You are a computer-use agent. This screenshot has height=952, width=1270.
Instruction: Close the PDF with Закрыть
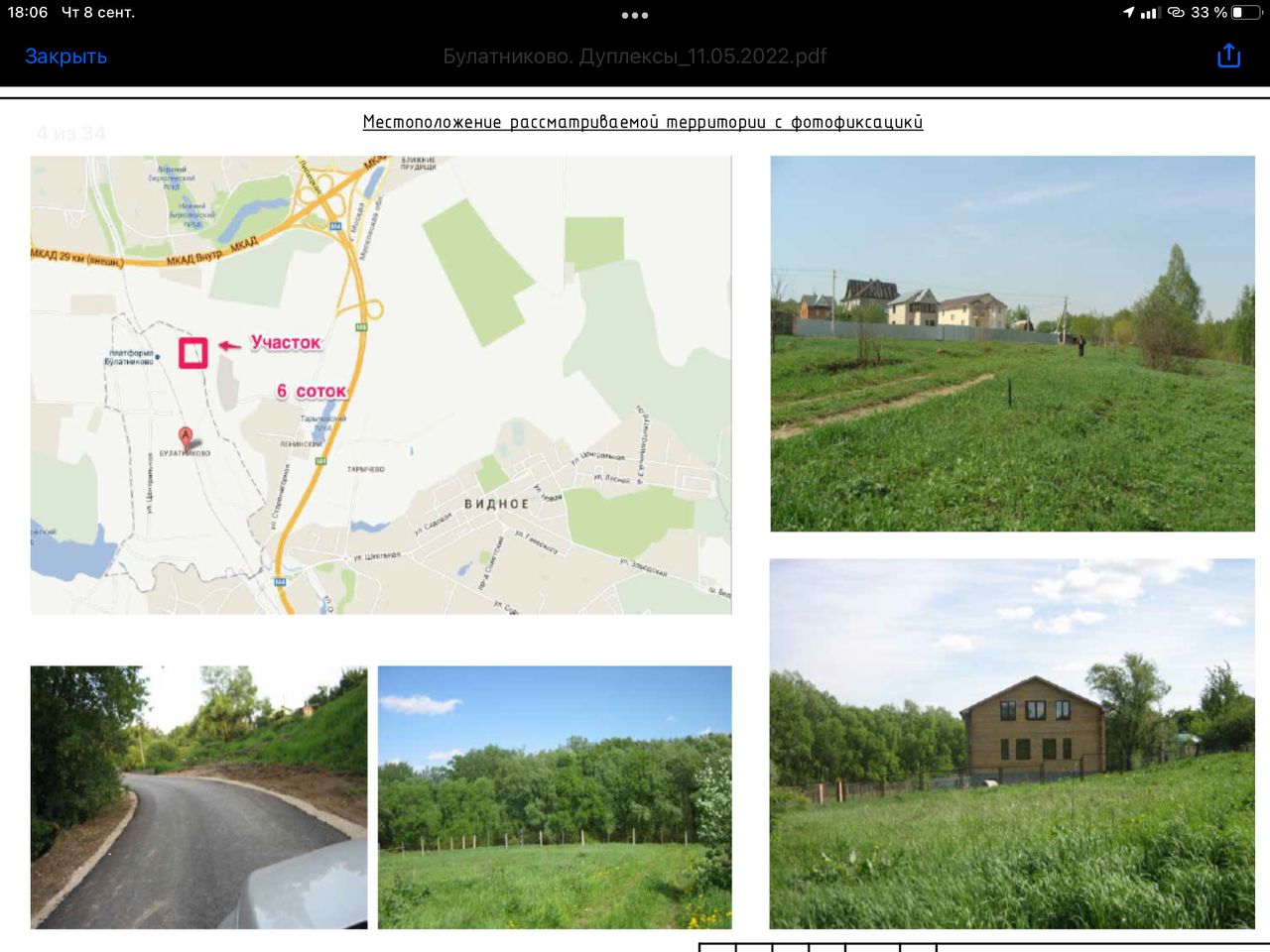pos(65,57)
